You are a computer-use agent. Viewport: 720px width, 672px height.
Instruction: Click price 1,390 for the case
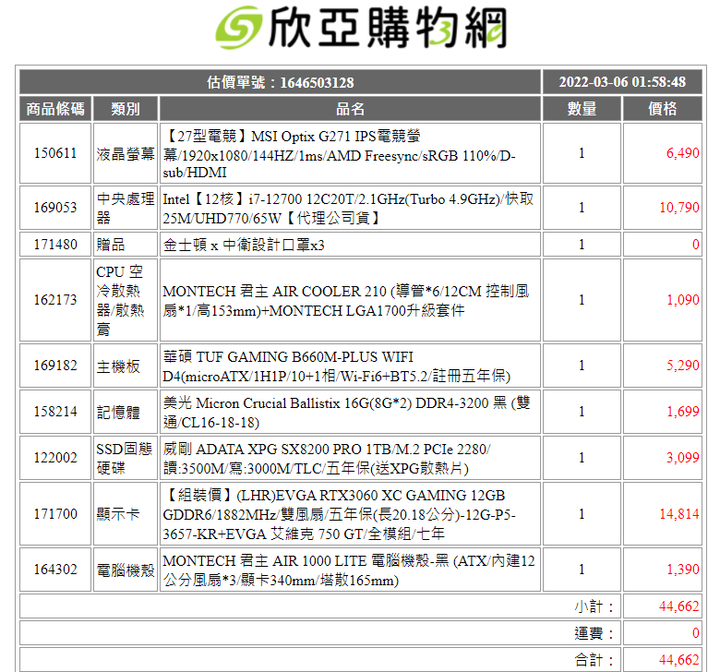(x=682, y=570)
